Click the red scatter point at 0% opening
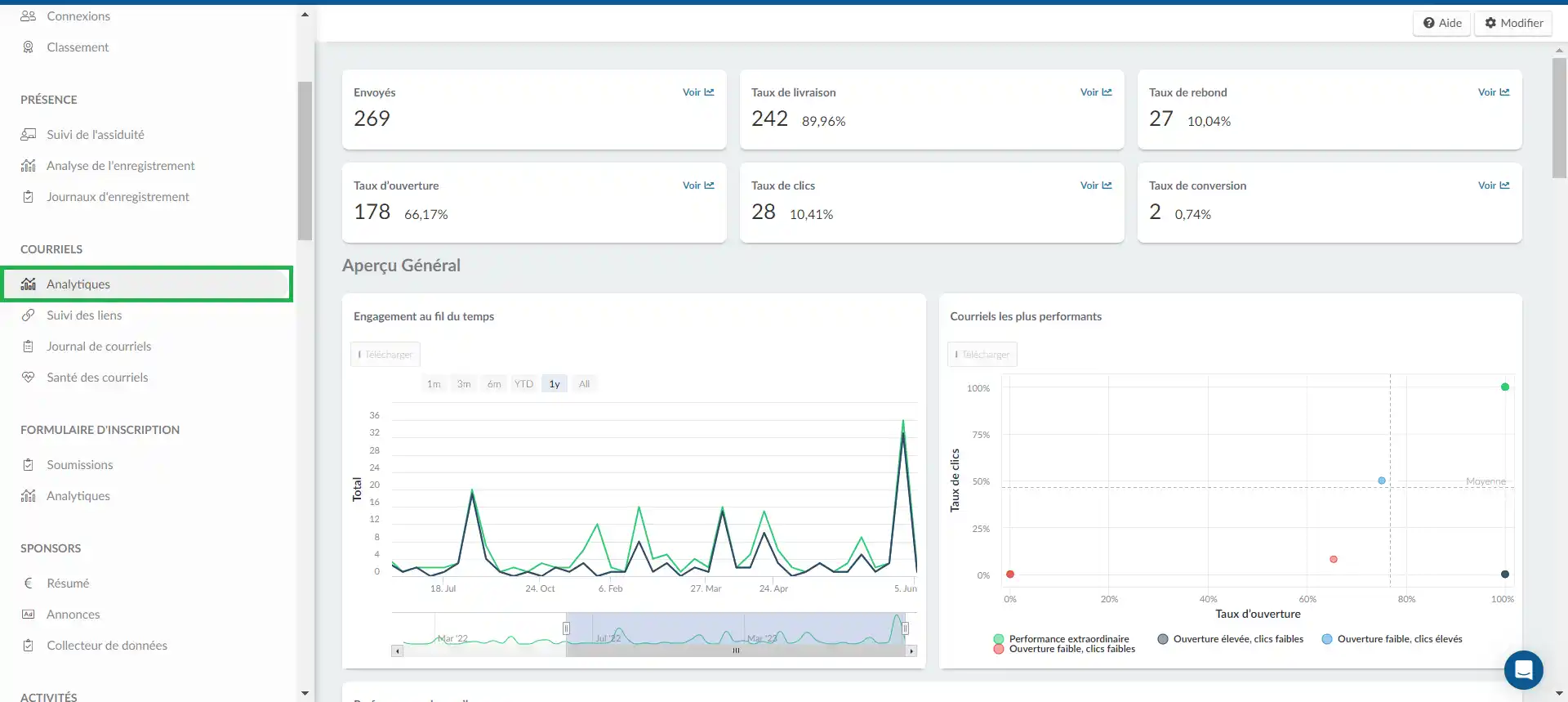This screenshot has height=702, width=1568. 1010,575
